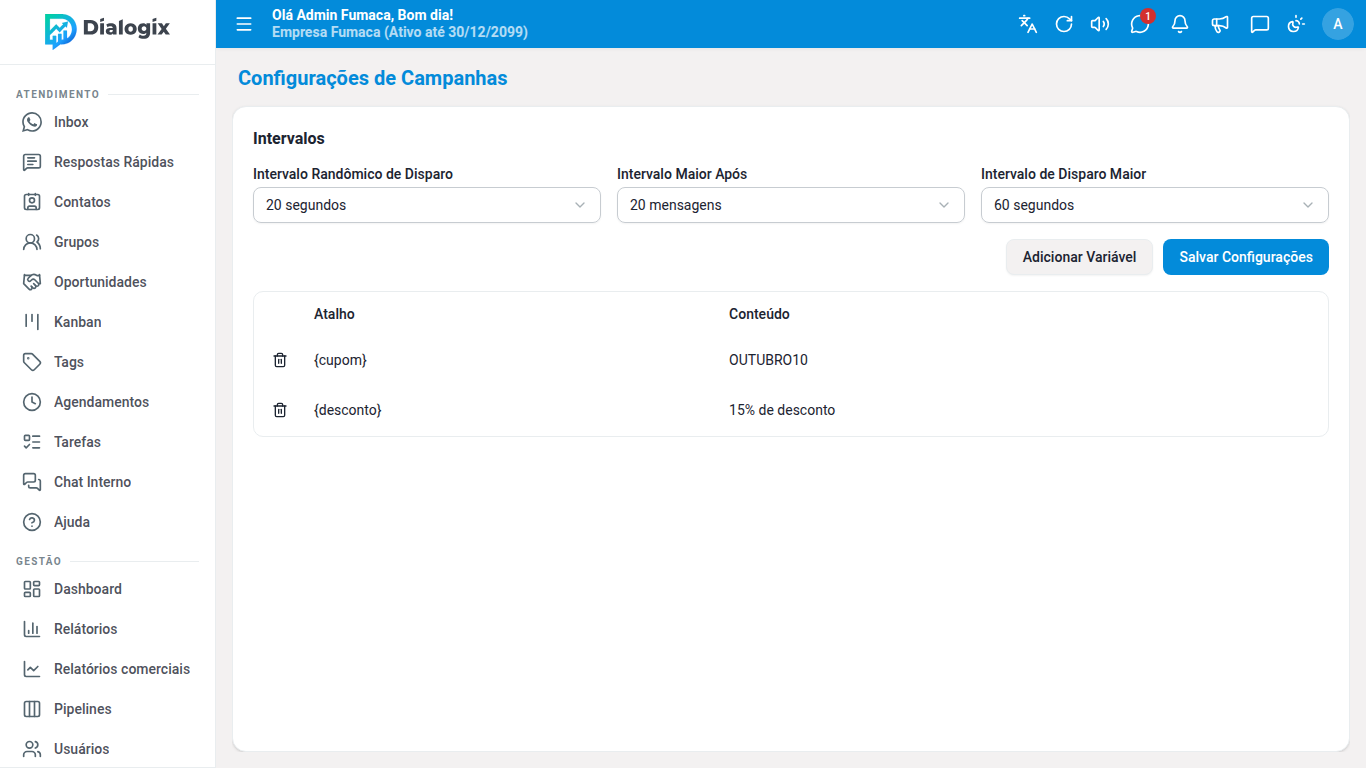
Task: Click the Tarefas checklist icon
Action: tap(32, 442)
